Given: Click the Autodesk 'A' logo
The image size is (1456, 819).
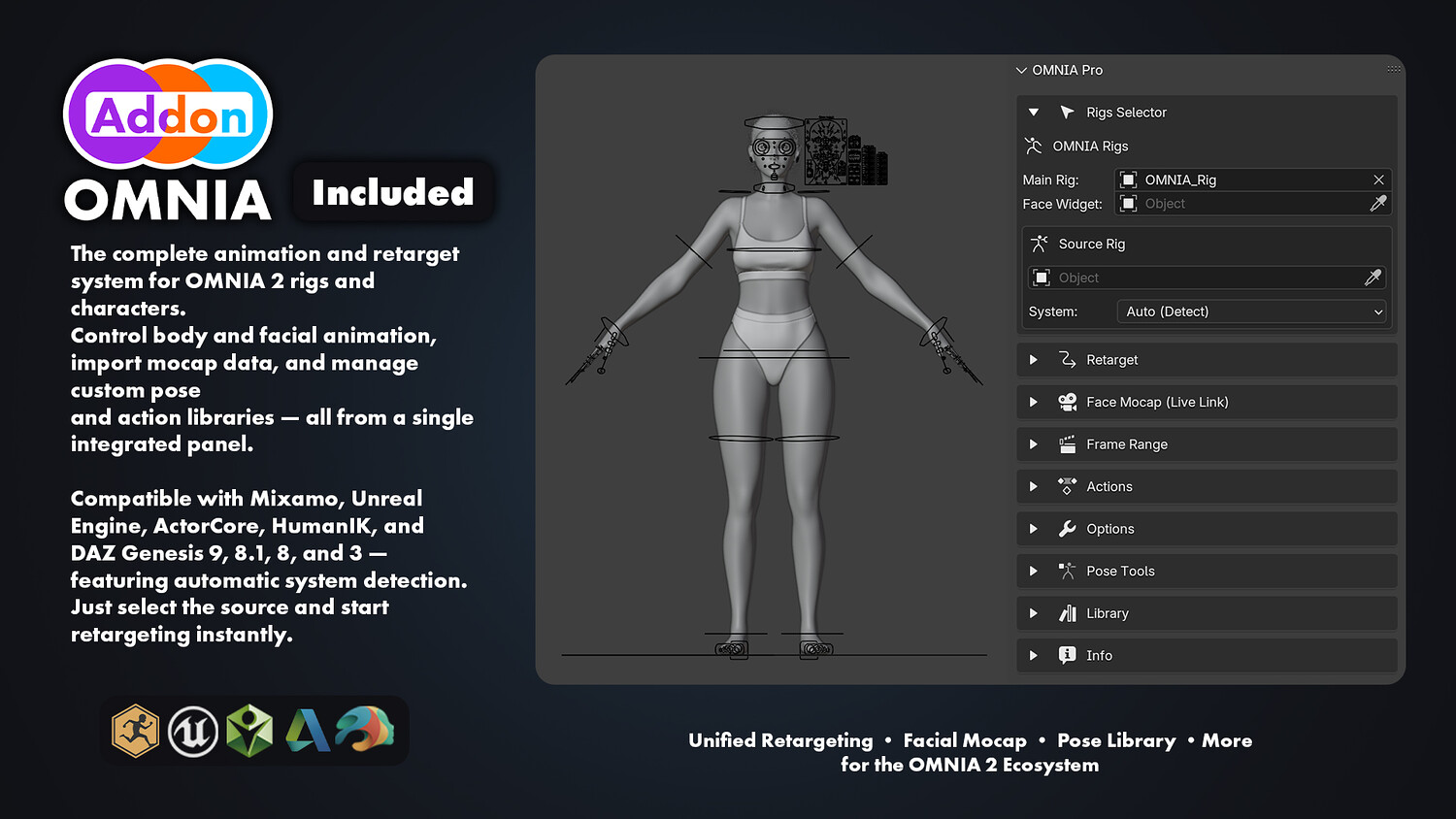Looking at the screenshot, I should coord(307,731).
